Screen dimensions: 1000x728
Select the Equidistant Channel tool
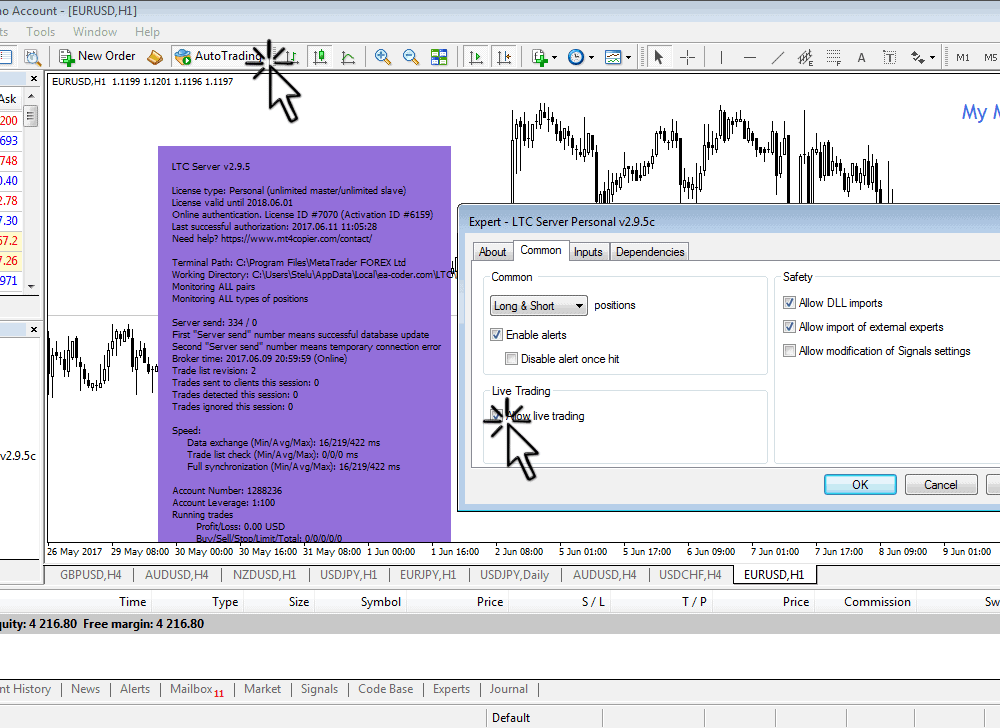pyautogui.click(x=805, y=57)
